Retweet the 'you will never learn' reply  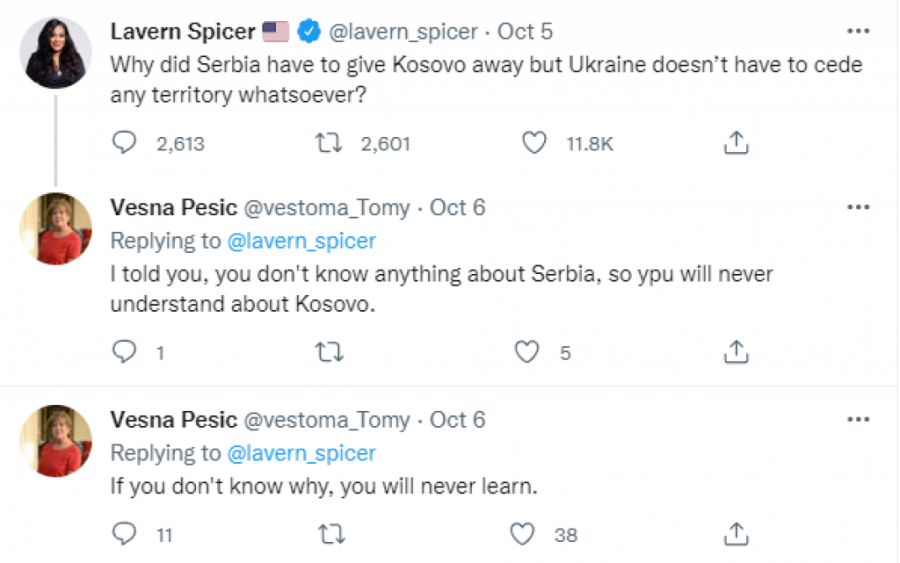point(327,534)
